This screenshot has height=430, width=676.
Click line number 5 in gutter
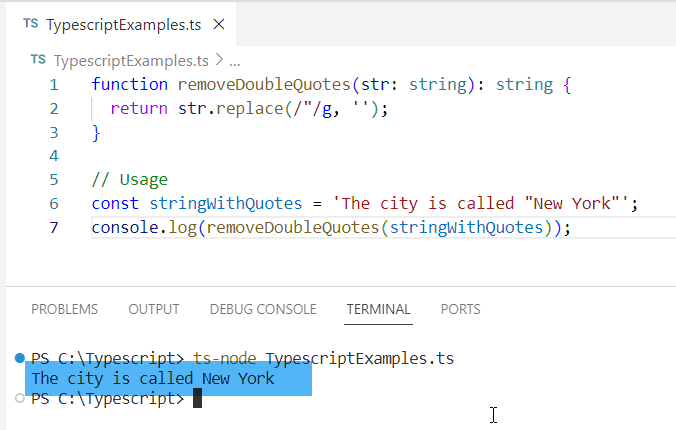[x=54, y=179]
